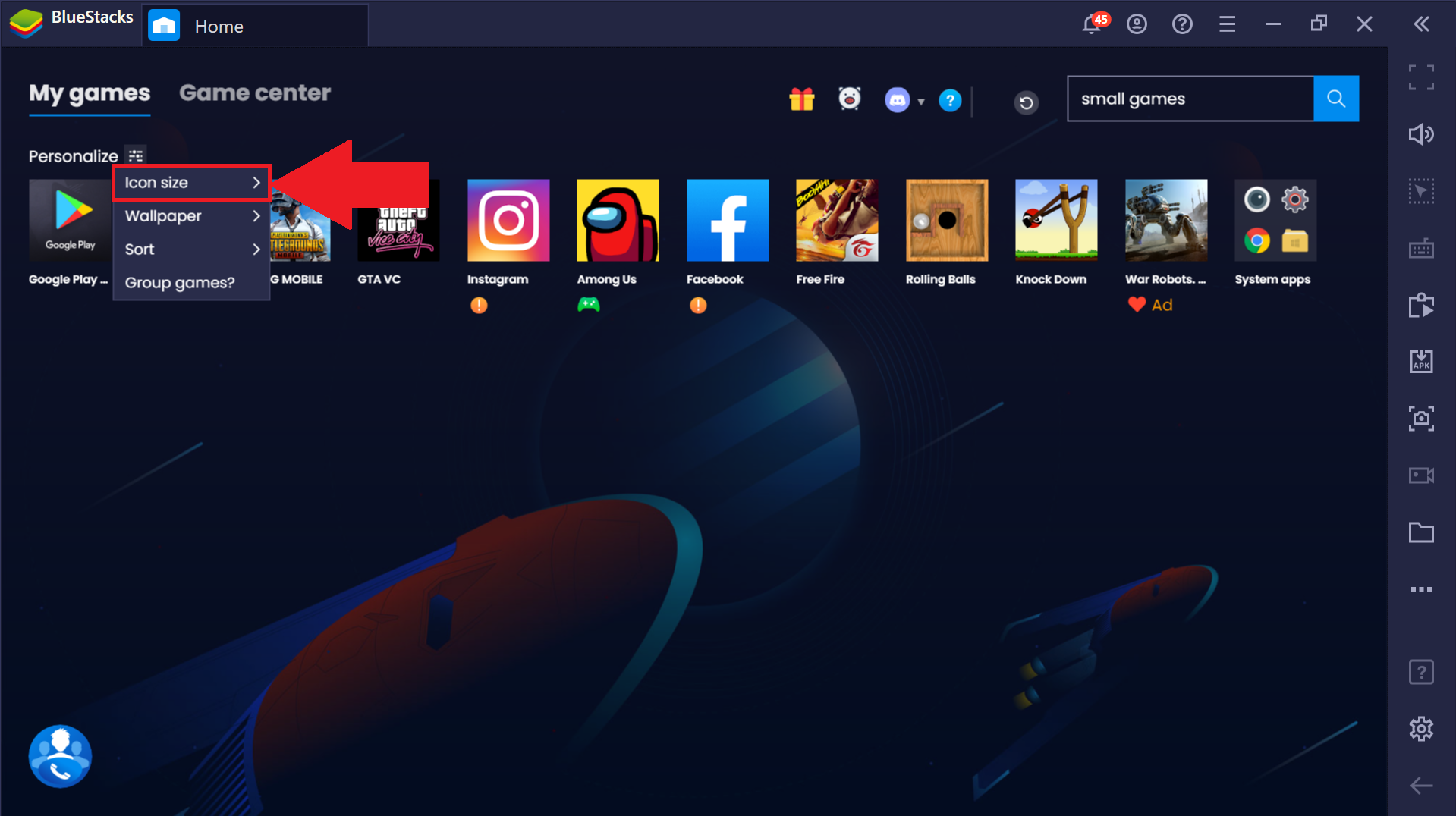The height and width of the screenshot is (816, 1456).
Task: Click the warning badge under Instagram
Action: coord(479,305)
